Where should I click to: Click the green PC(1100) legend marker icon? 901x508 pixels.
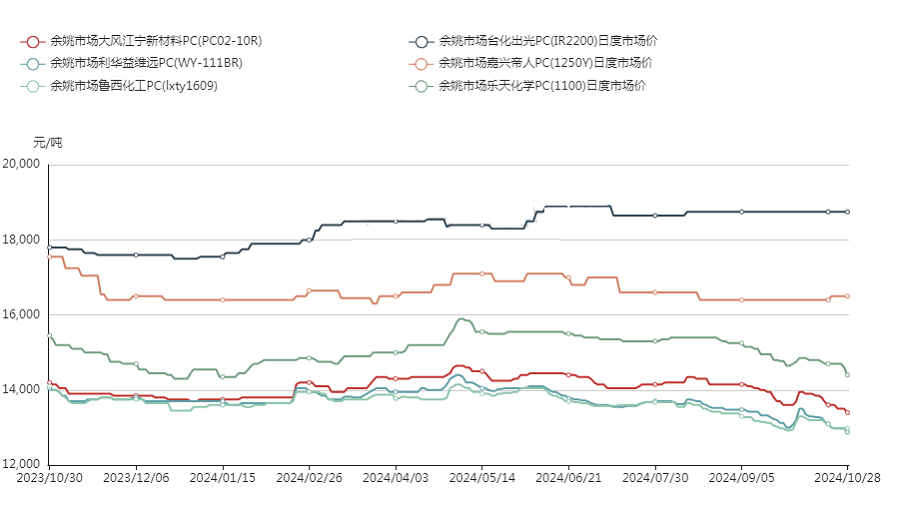421,86
